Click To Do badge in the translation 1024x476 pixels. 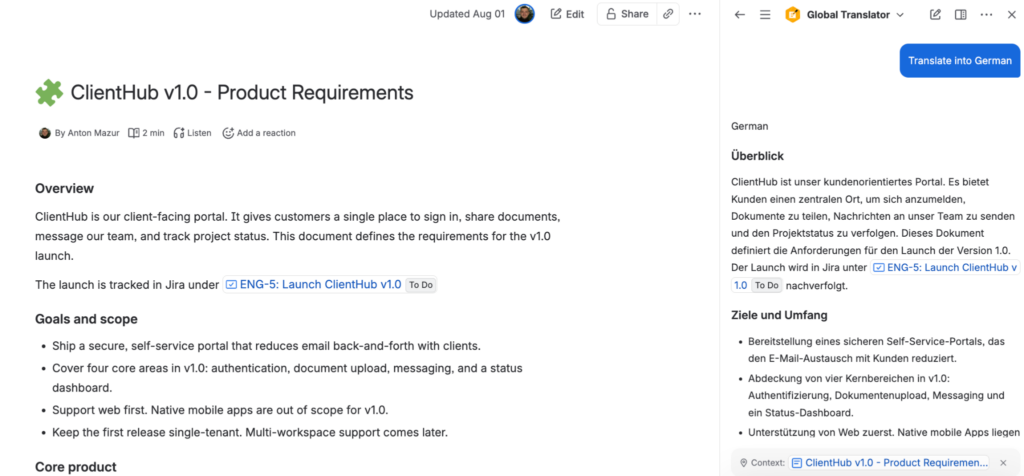pos(766,285)
